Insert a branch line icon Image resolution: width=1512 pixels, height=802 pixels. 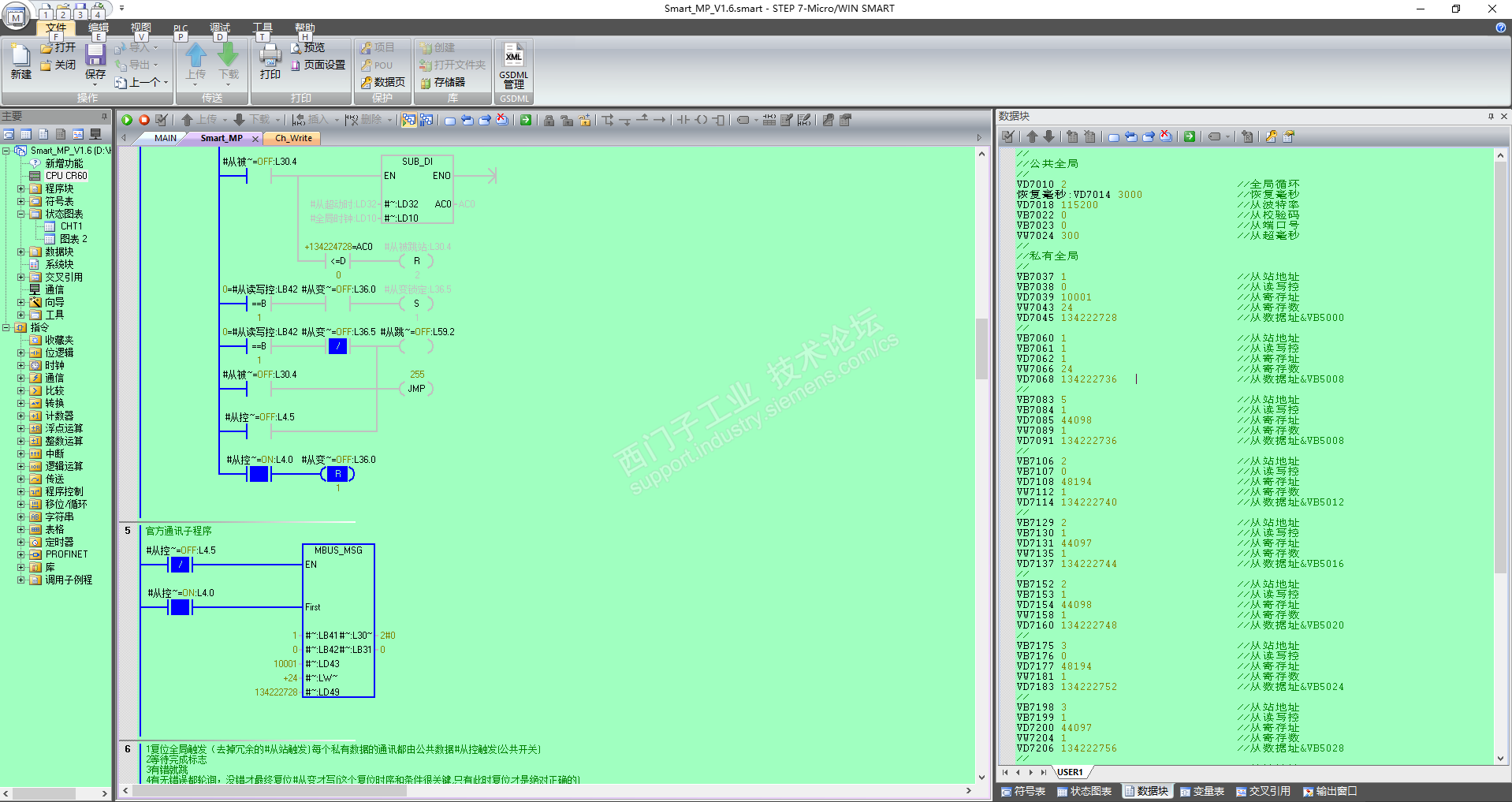608,120
